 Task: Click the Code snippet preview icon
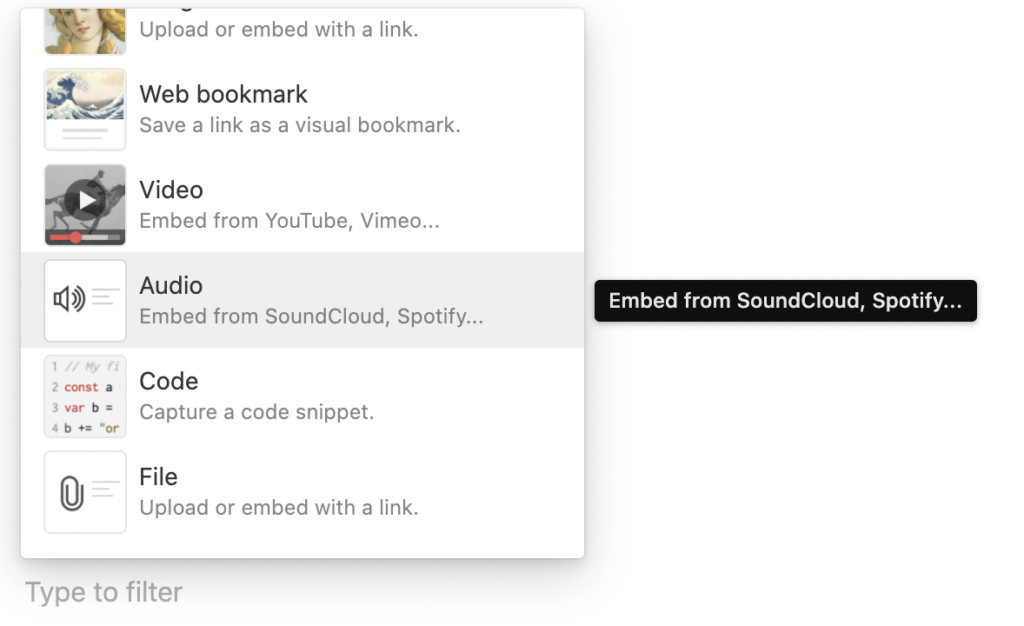(x=85, y=396)
